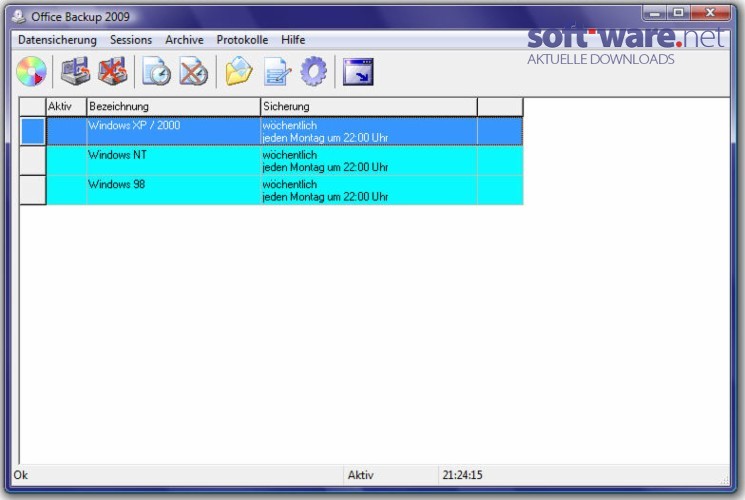Open the Hilfe menu
Image resolution: width=745 pixels, height=500 pixels.
point(293,40)
